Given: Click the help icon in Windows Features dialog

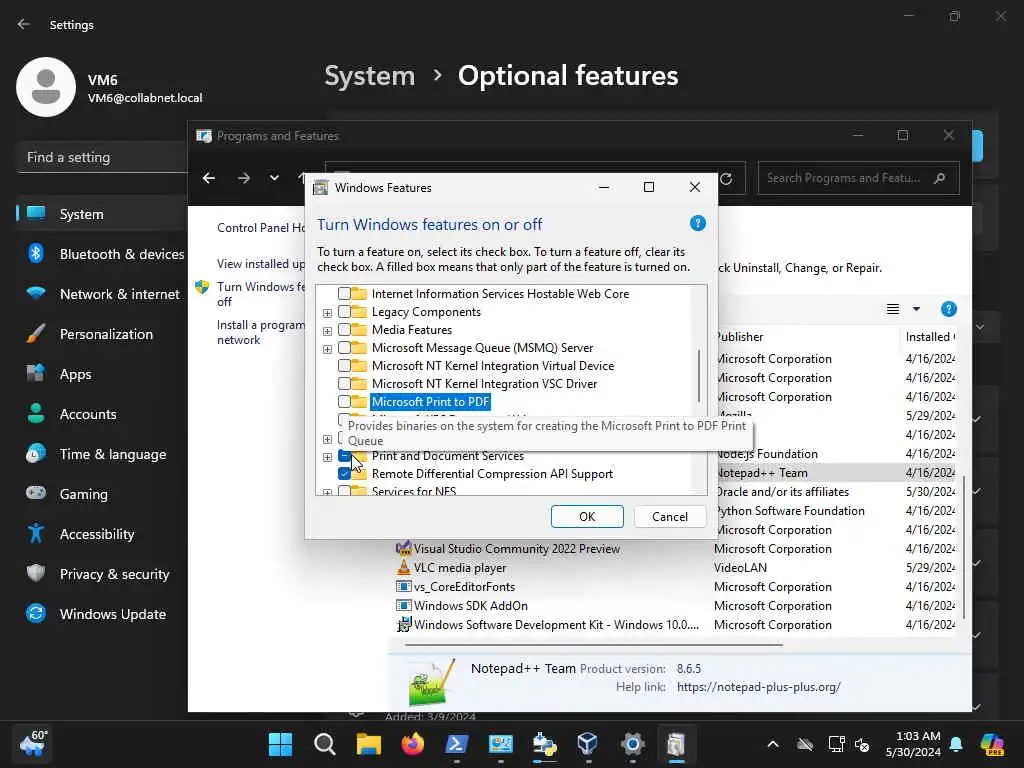Looking at the screenshot, I should point(697,223).
